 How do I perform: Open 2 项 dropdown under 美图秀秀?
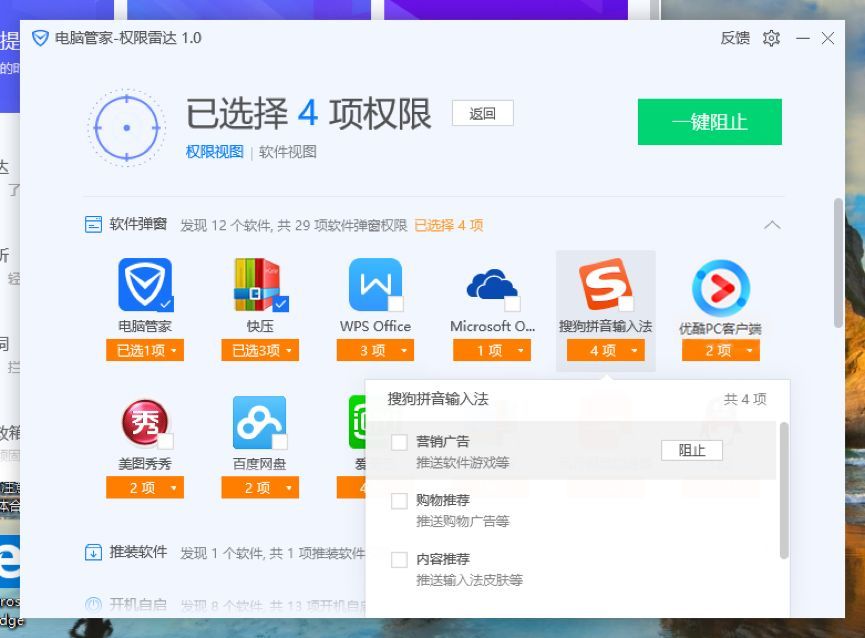coord(145,487)
